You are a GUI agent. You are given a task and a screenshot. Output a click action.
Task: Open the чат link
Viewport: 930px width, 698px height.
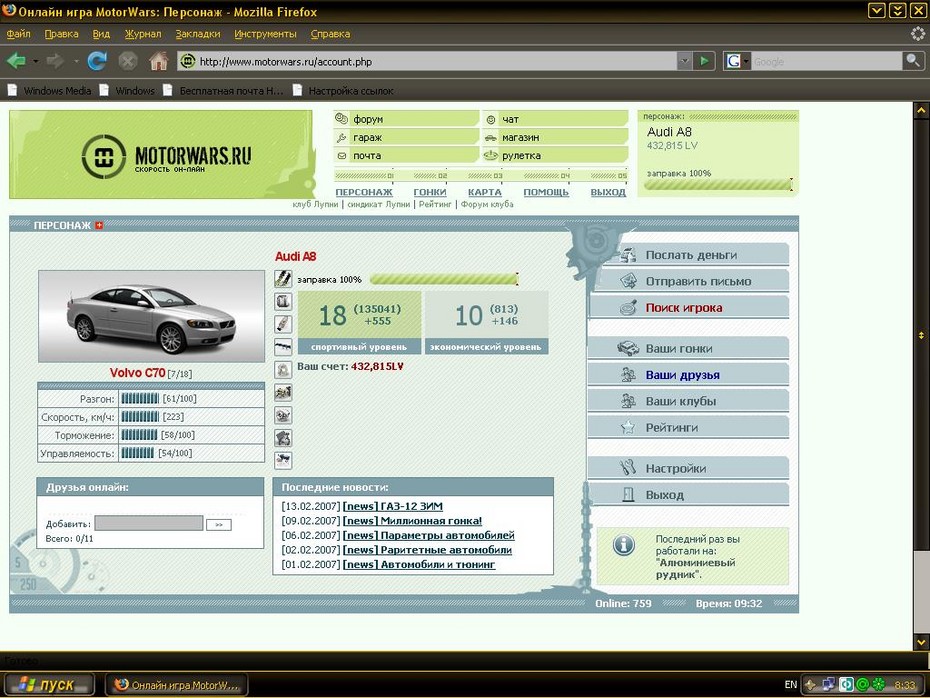[510, 119]
